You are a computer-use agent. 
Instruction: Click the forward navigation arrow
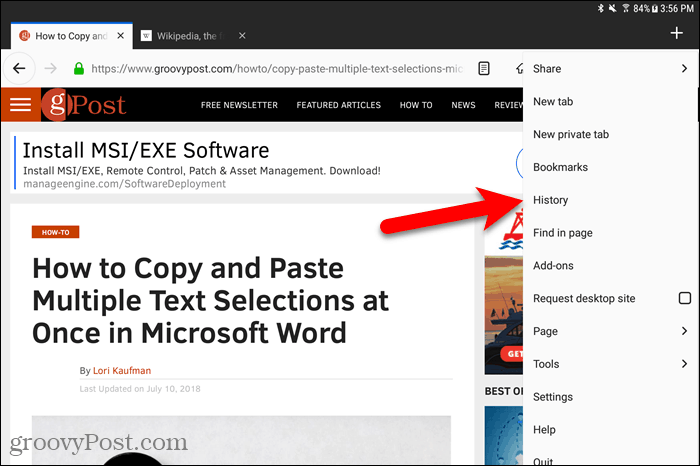50,68
